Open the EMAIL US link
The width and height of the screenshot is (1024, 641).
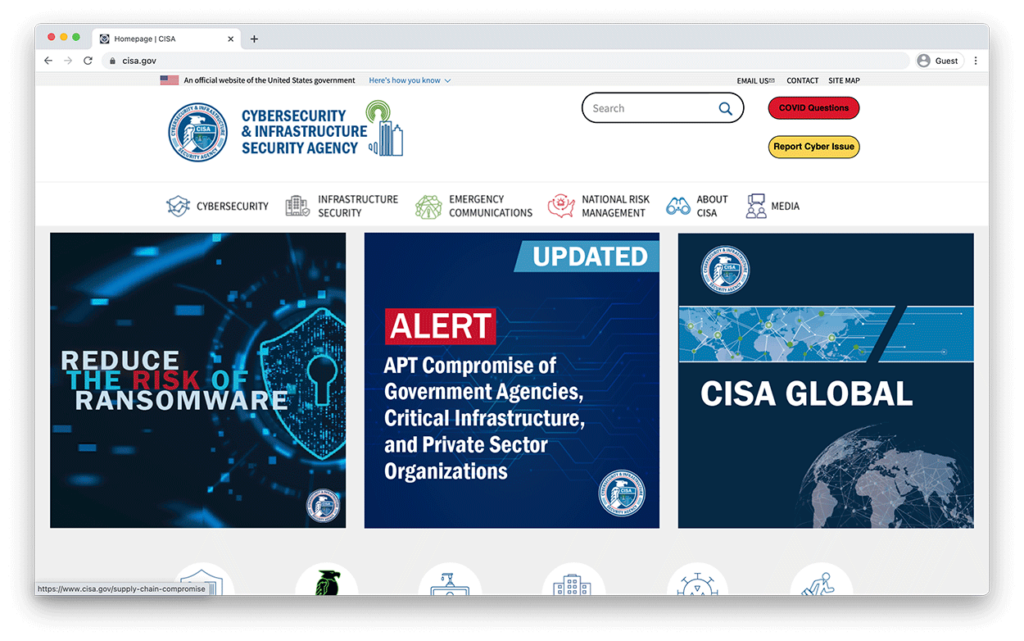pos(756,81)
